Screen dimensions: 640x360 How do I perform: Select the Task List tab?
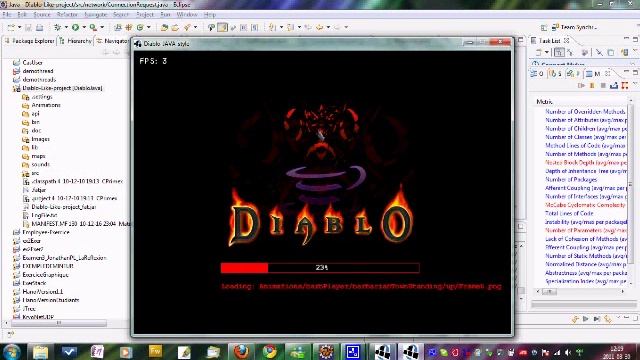[549, 40]
